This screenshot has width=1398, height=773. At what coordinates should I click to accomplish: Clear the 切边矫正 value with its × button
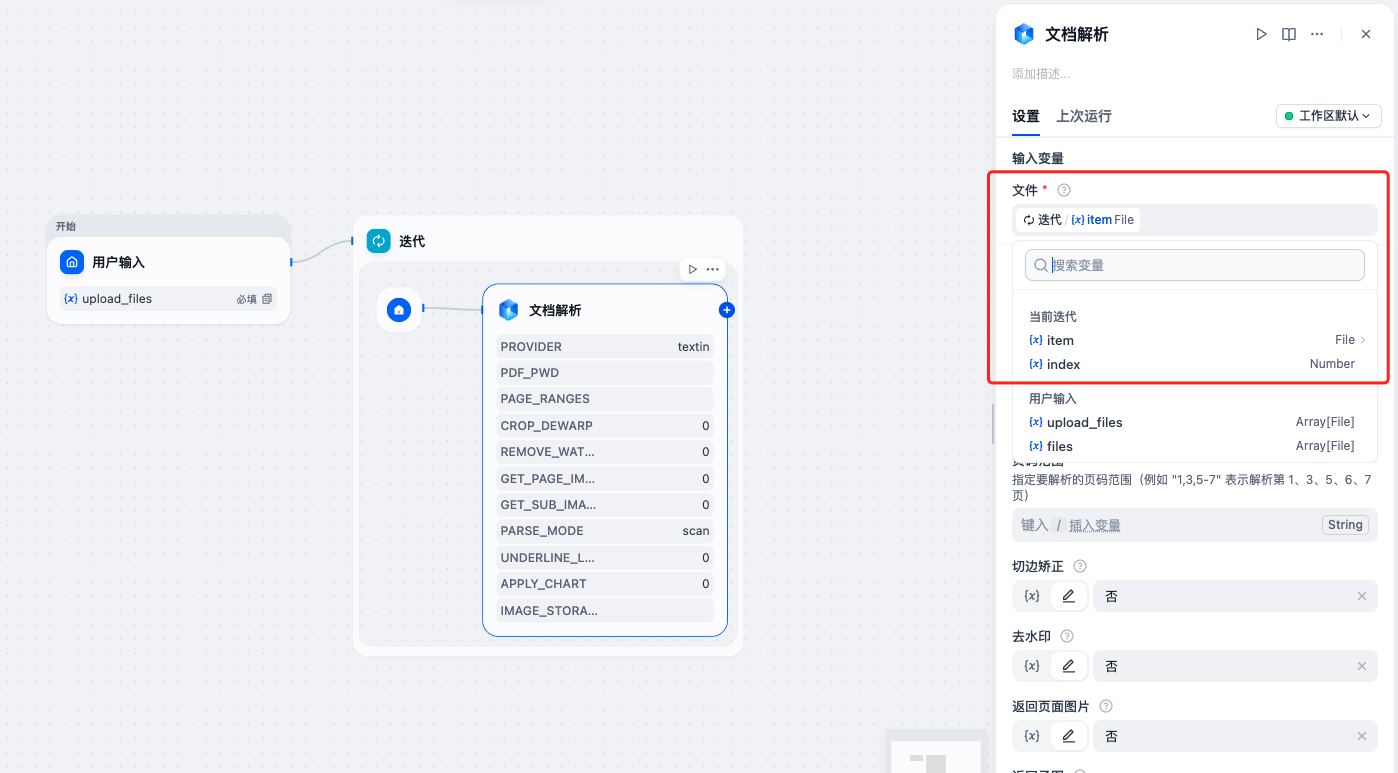pyautogui.click(x=1361, y=595)
